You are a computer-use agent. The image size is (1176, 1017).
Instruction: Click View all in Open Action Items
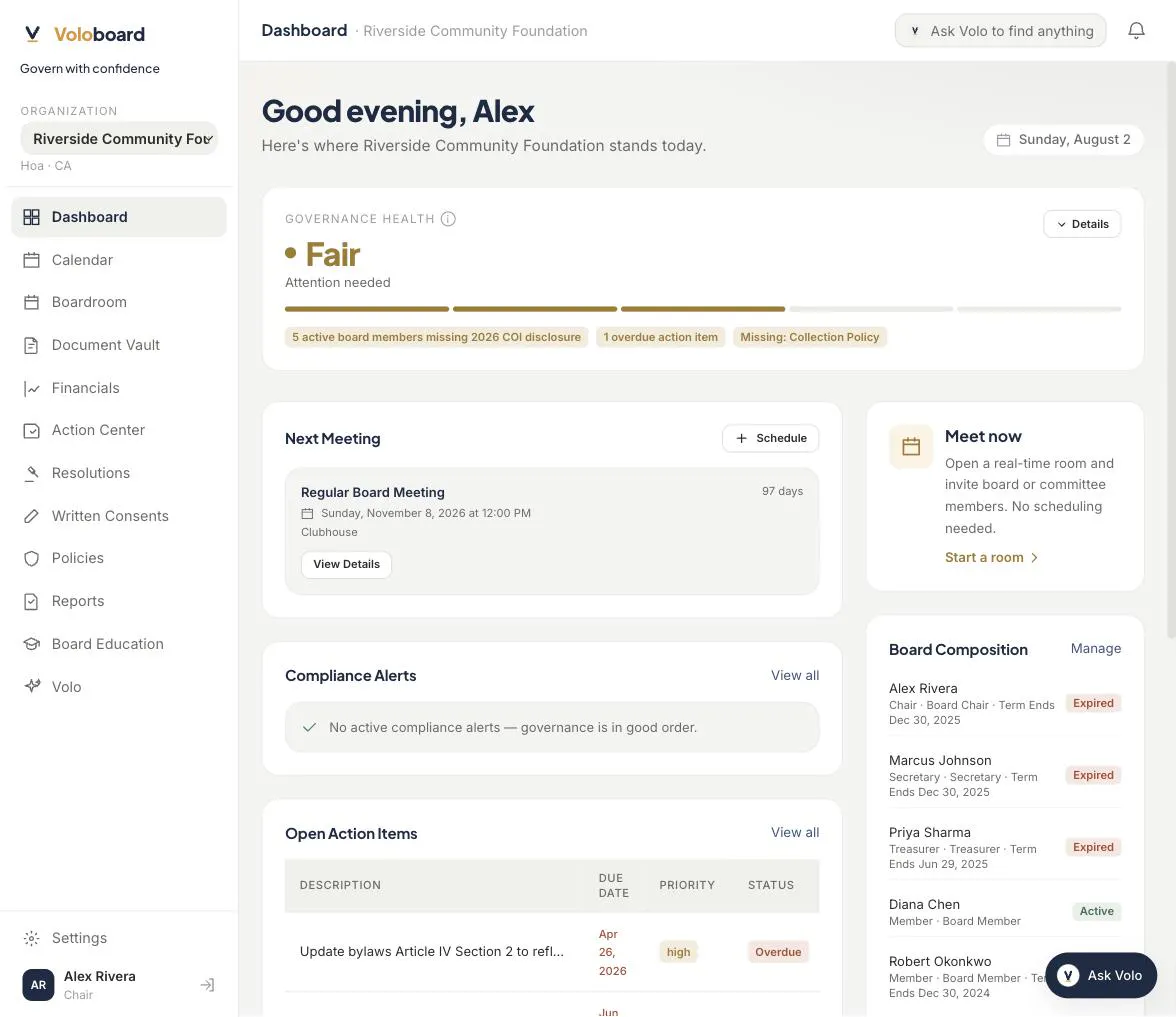794,832
